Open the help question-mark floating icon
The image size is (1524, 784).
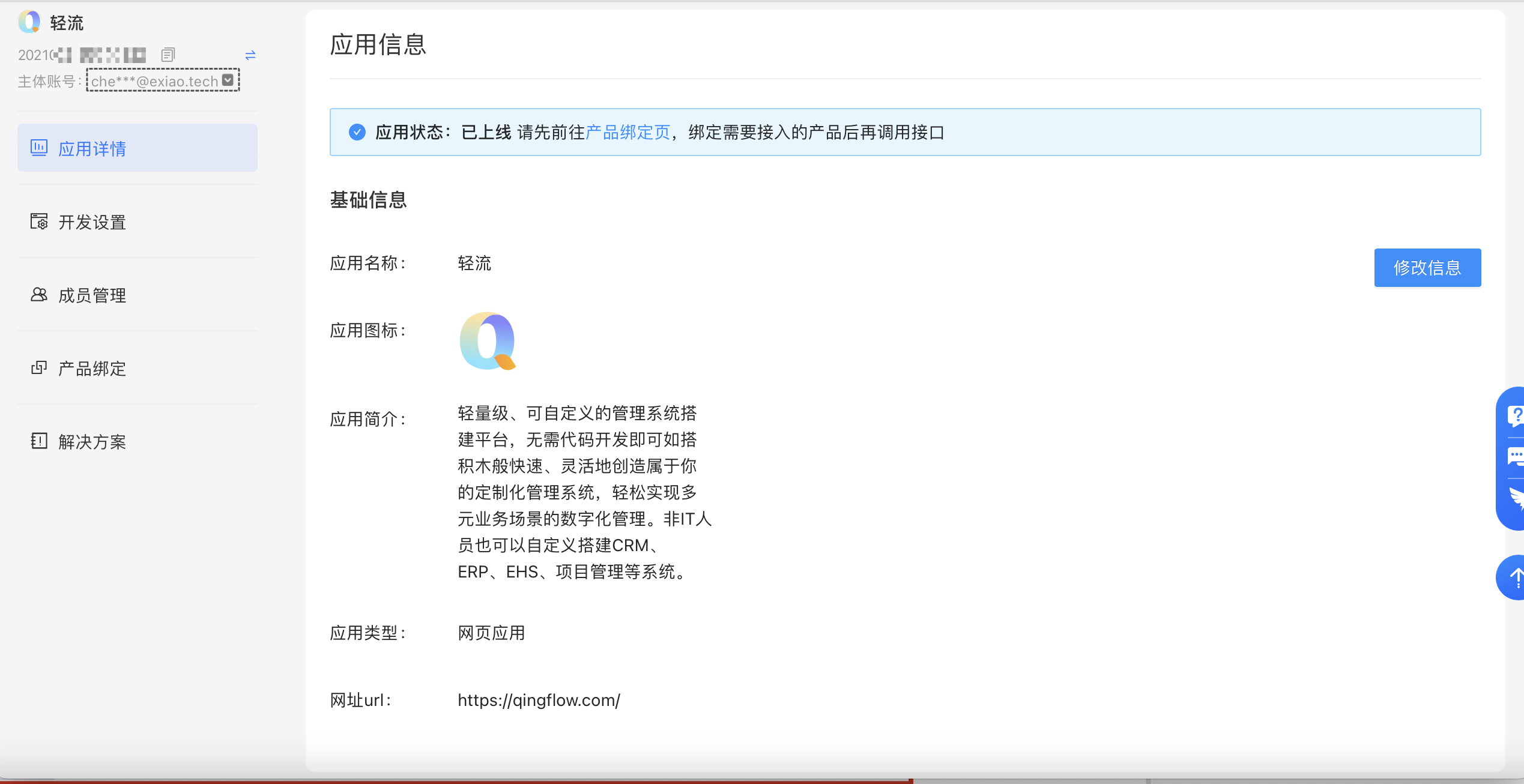[1516, 415]
